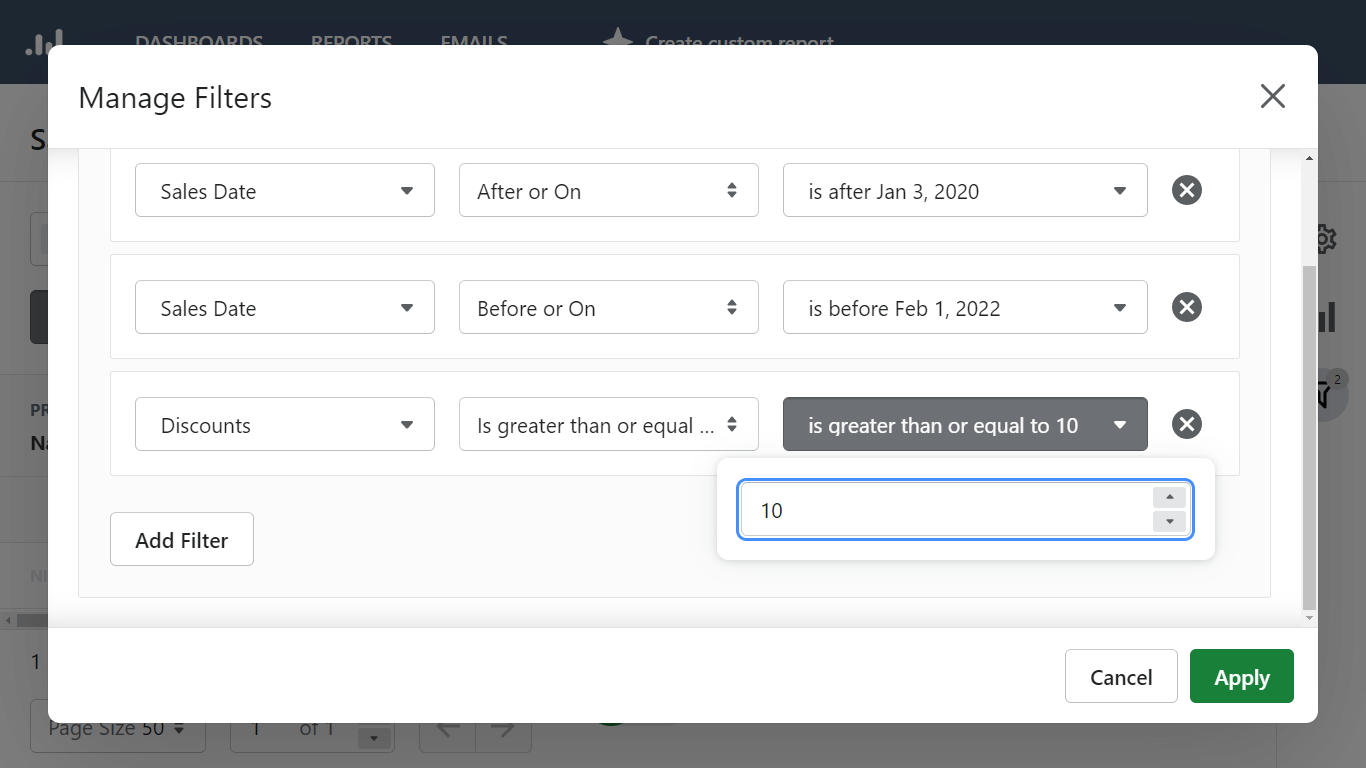Close the Manage Filters dialog
Image resolution: width=1366 pixels, height=768 pixels.
point(1272,96)
